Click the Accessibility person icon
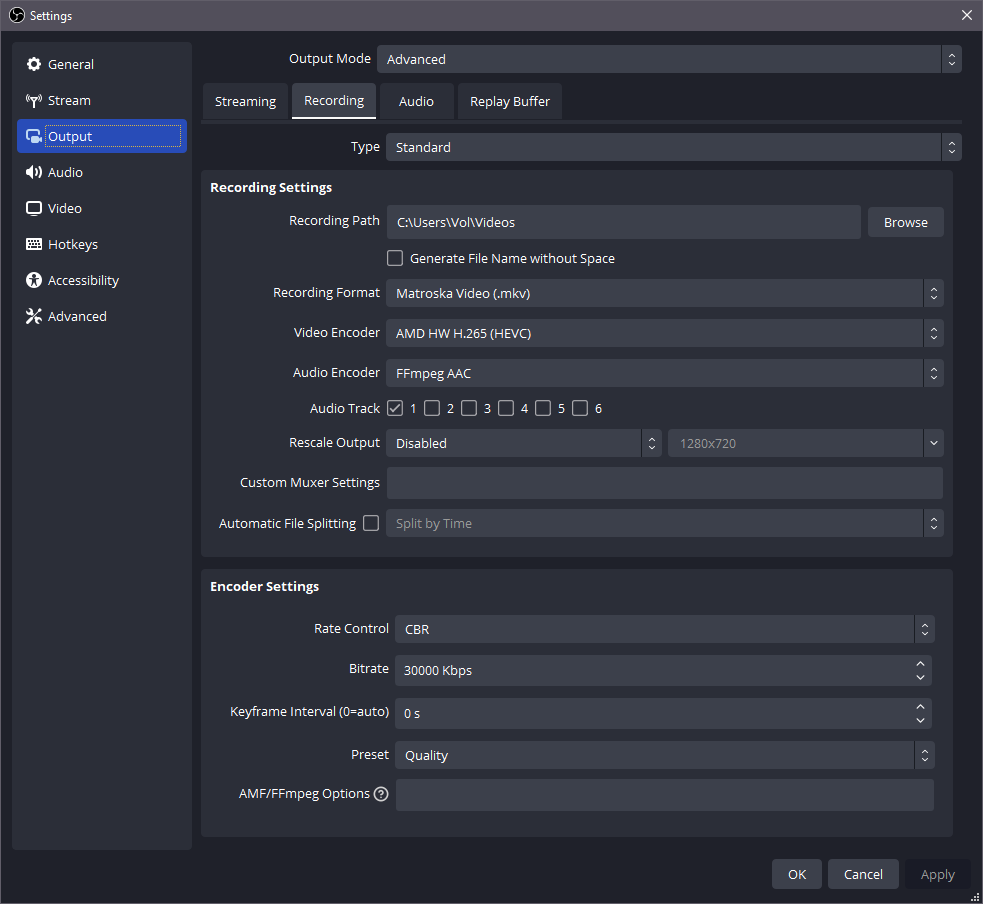983x904 pixels. 34,280
